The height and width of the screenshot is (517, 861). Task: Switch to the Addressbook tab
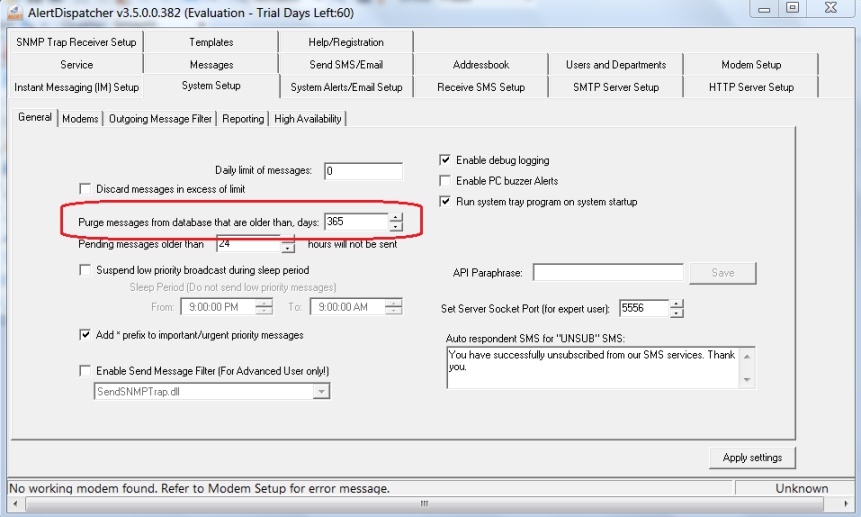pos(481,65)
